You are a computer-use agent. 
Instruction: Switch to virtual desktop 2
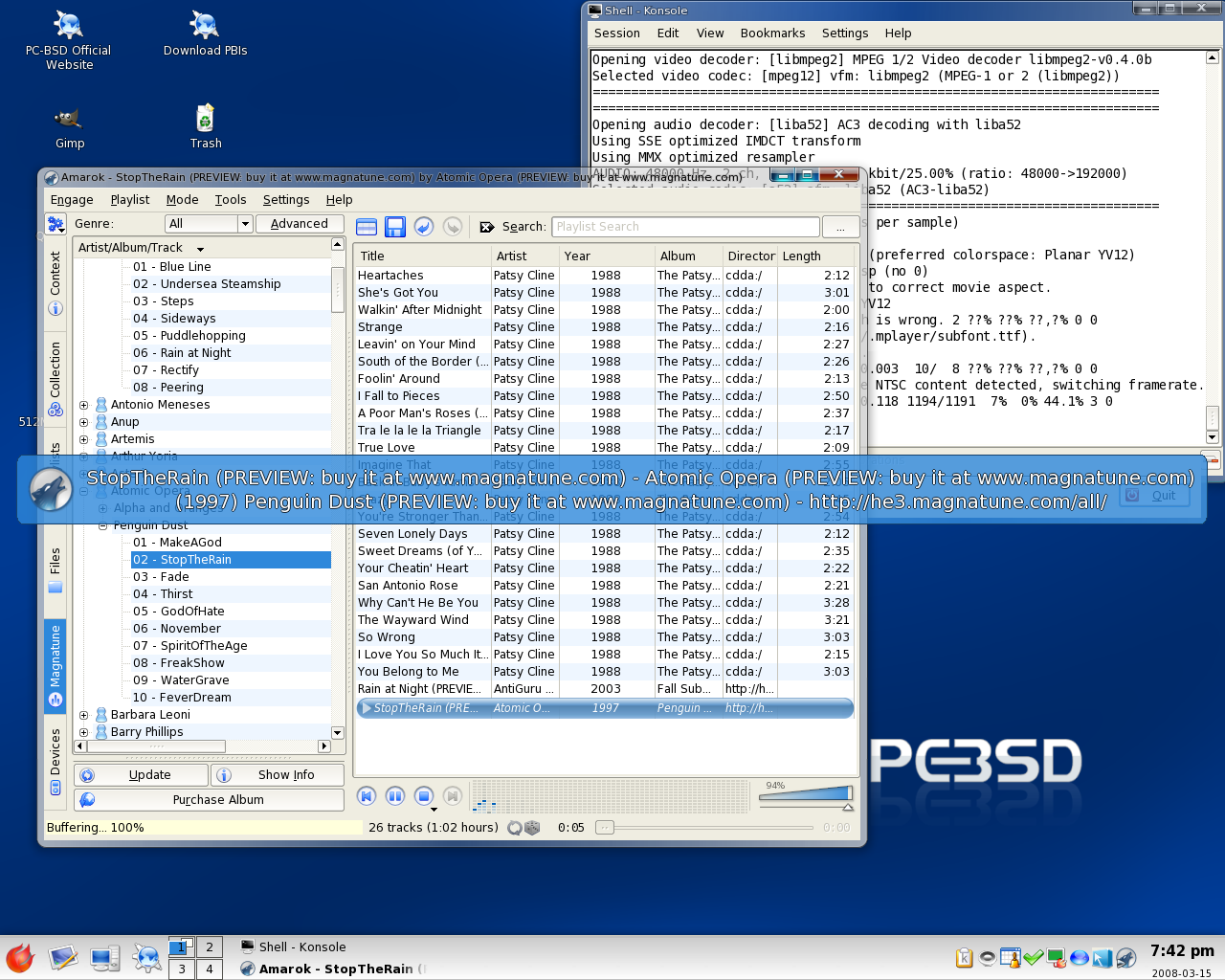[x=209, y=947]
